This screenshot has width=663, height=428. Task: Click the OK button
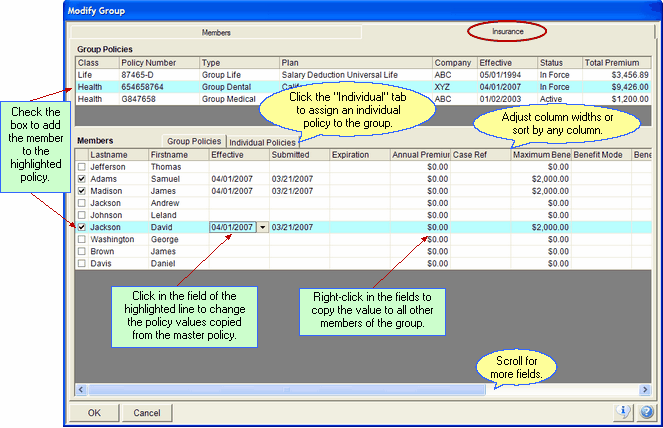(94, 412)
